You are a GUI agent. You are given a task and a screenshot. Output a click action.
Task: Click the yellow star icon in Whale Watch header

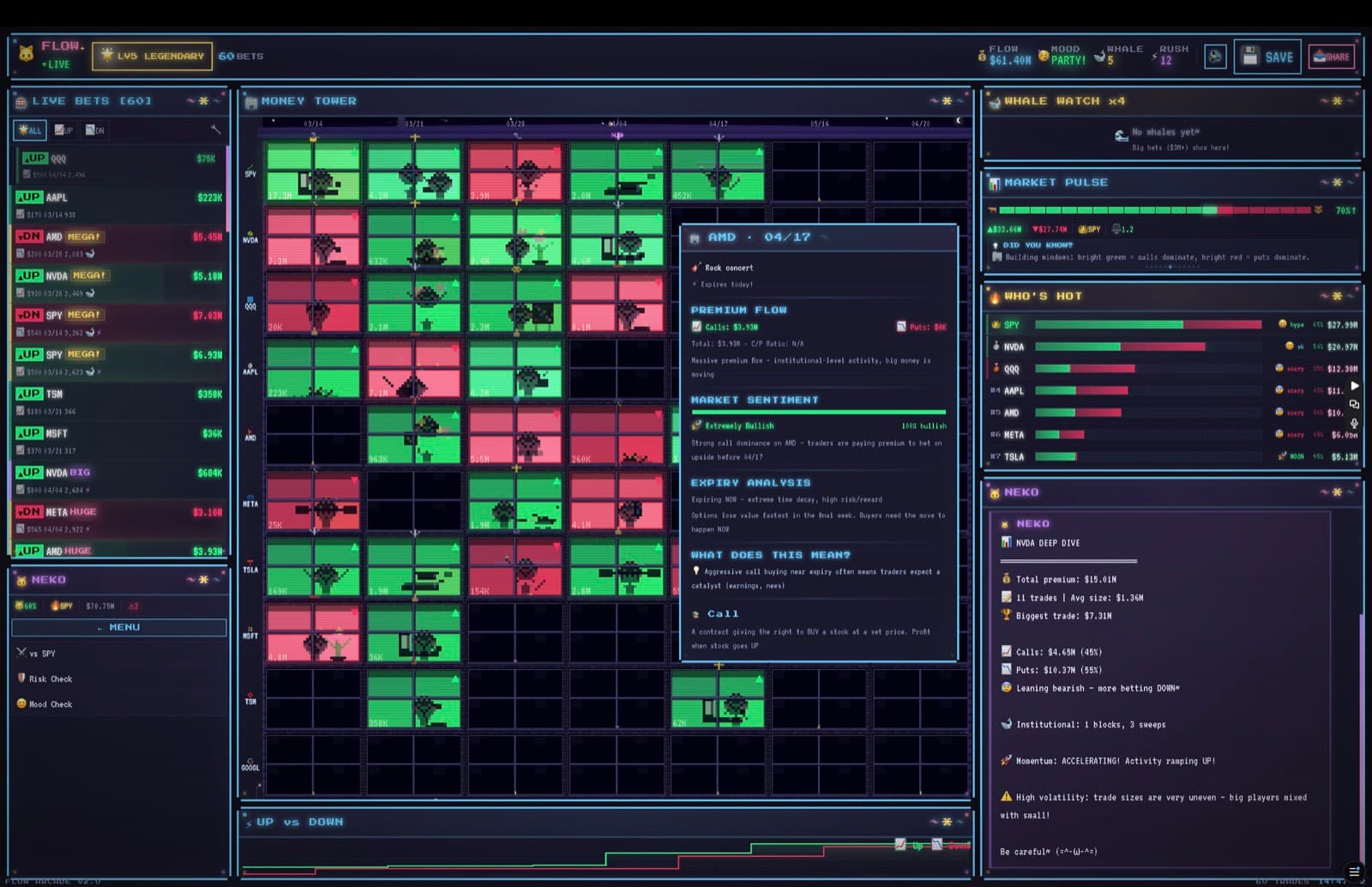point(1336,101)
